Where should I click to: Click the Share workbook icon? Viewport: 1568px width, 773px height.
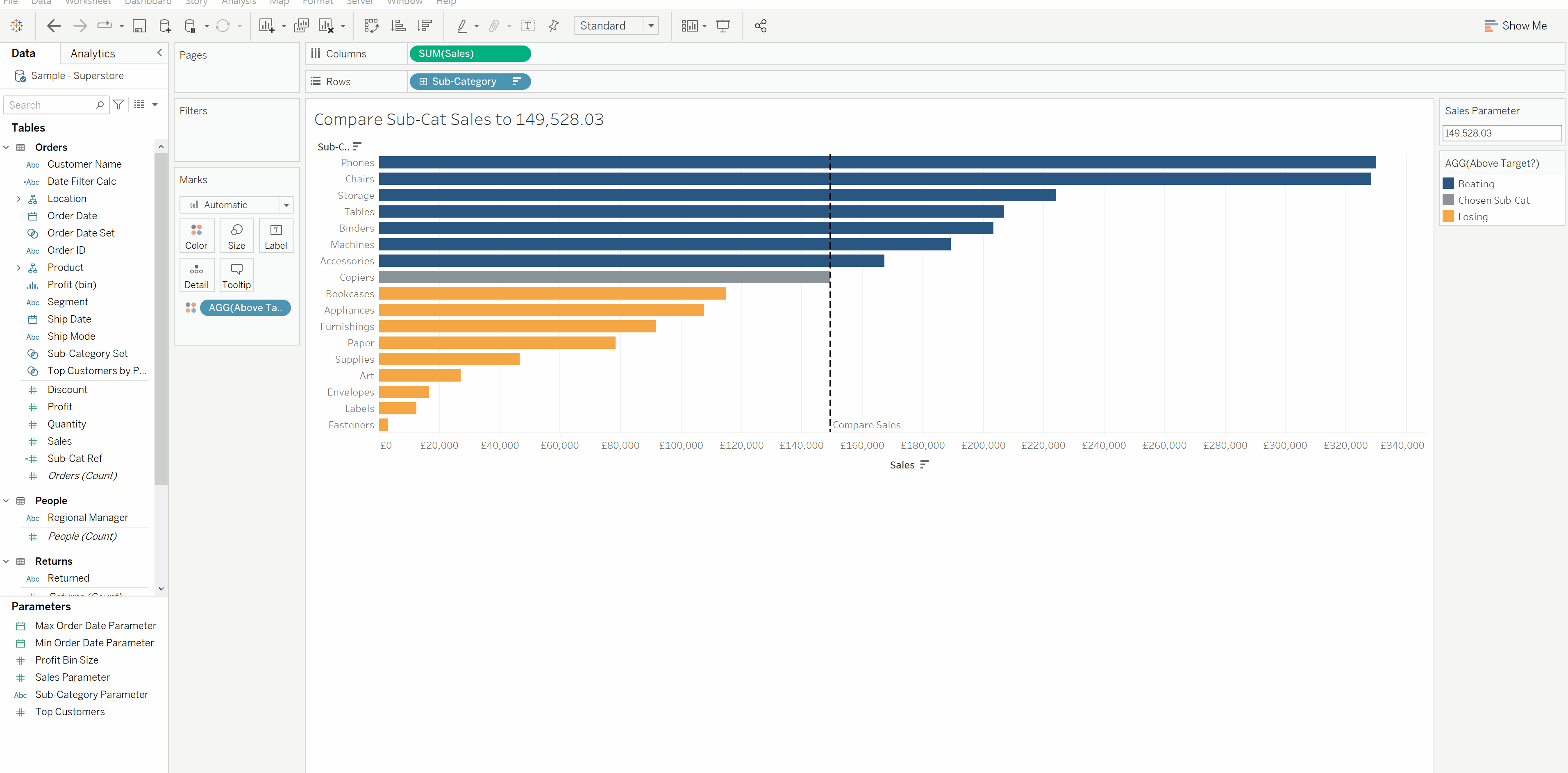click(x=760, y=25)
